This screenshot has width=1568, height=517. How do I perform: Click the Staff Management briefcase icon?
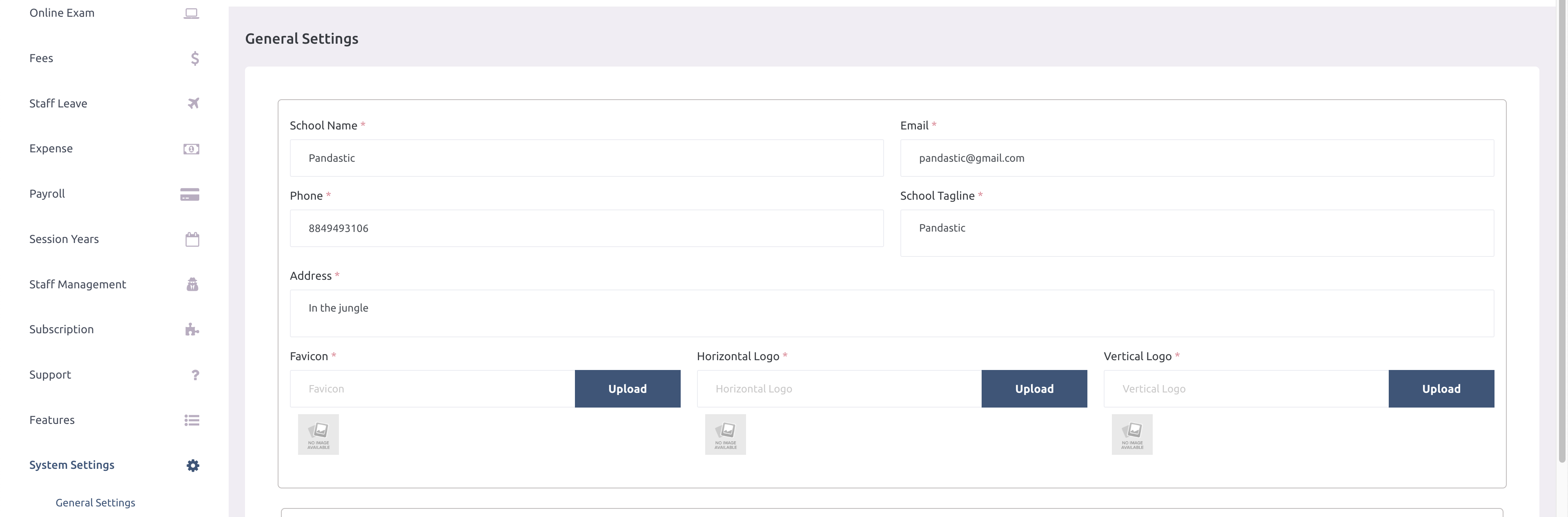pyautogui.click(x=192, y=284)
